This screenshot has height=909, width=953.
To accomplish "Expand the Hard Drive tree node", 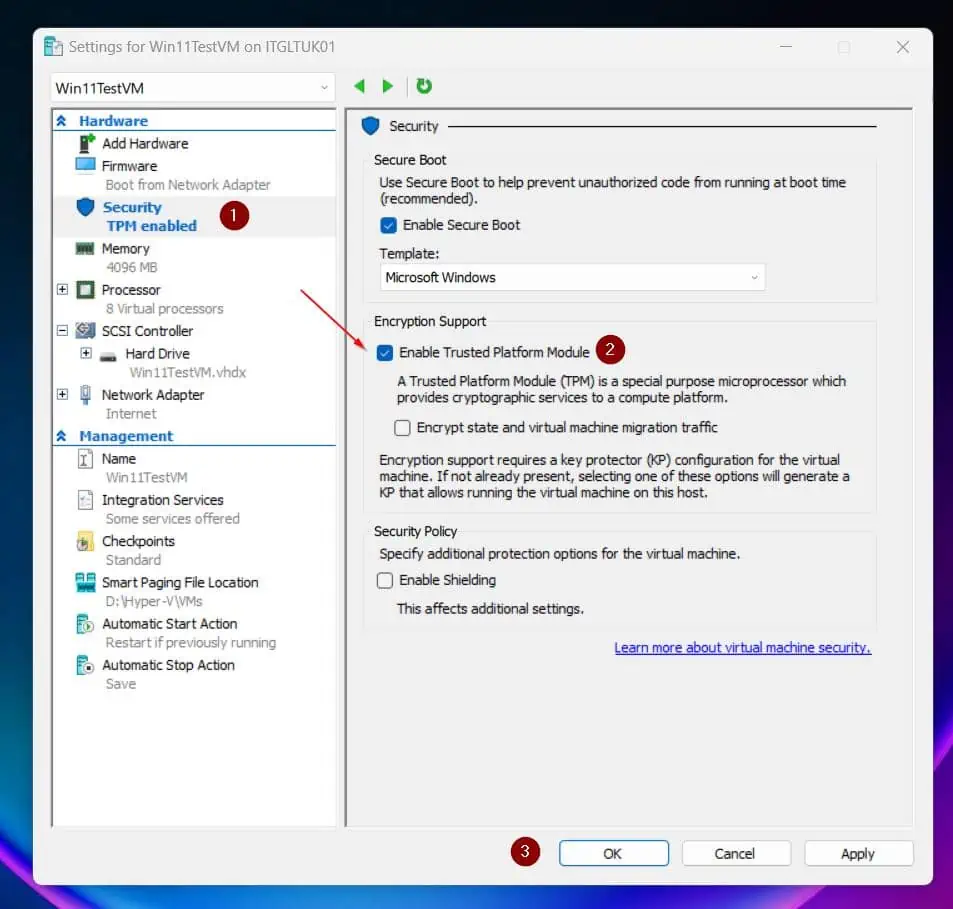I will pyautogui.click(x=86, y=353).
